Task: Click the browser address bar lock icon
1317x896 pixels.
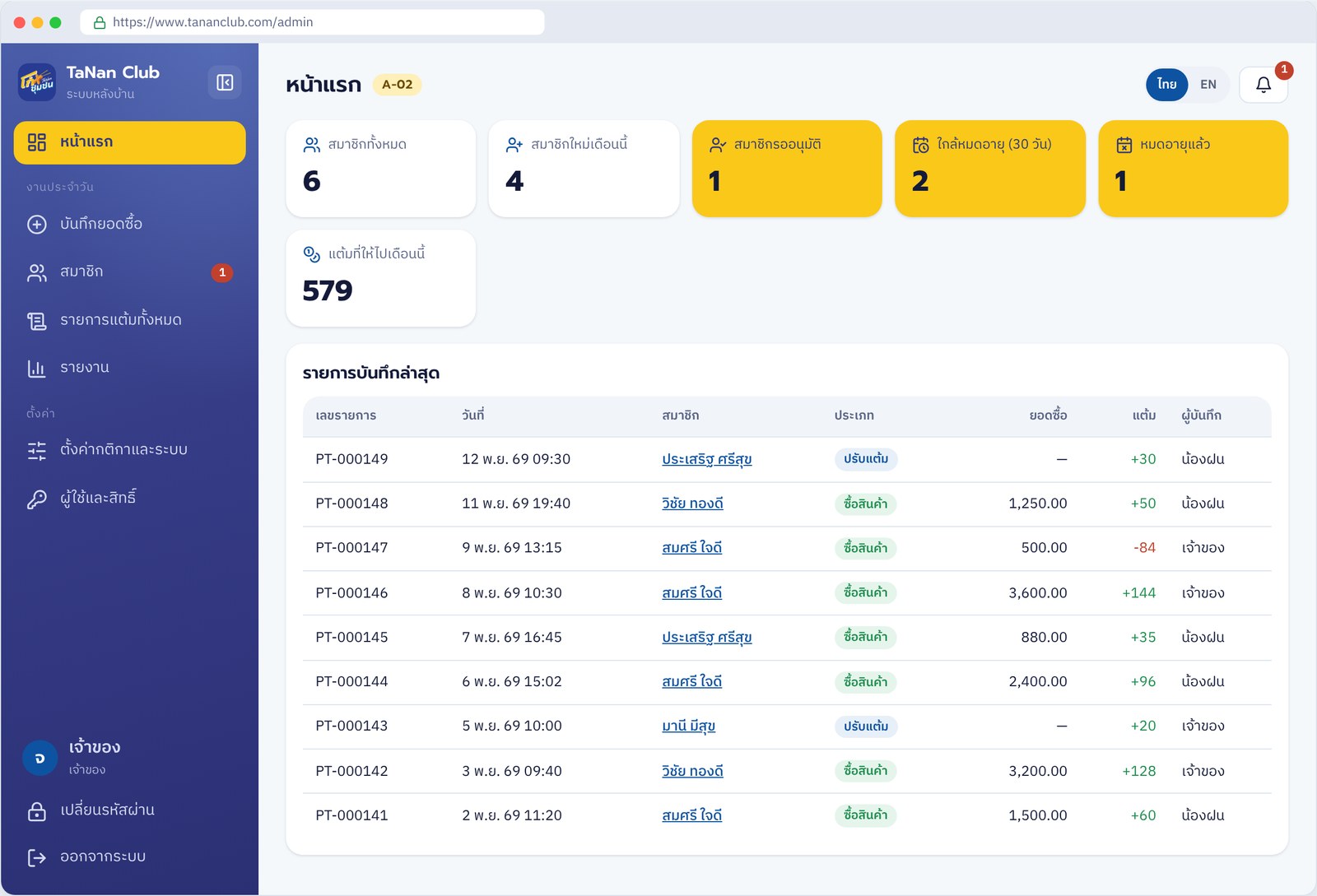Action: click(x=100, y=22)
